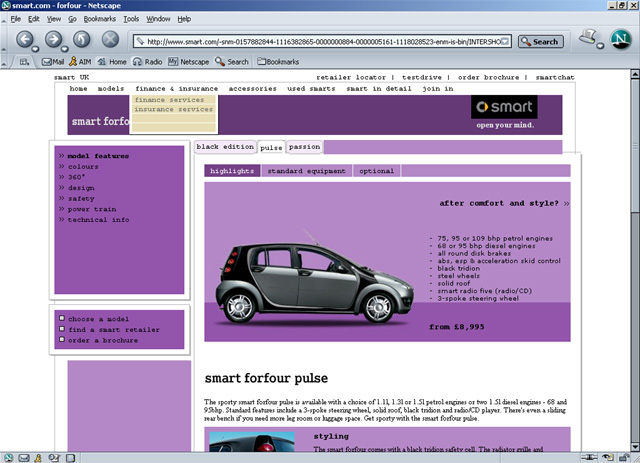Viewport: 640px width, 463px height.
Task: Click the status bar Composer icon
Action: [55, 458]
